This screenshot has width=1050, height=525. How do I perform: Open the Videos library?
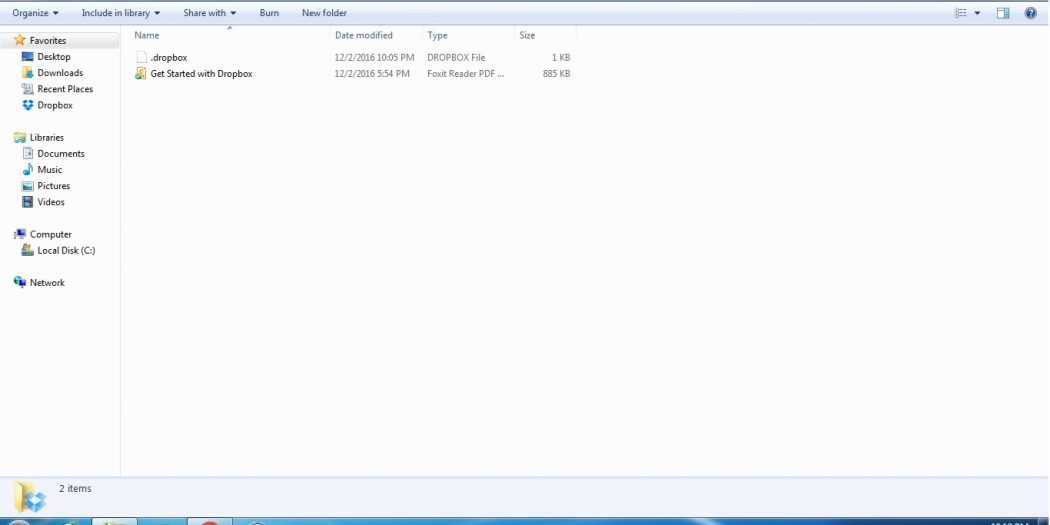(x=44, y=202)
